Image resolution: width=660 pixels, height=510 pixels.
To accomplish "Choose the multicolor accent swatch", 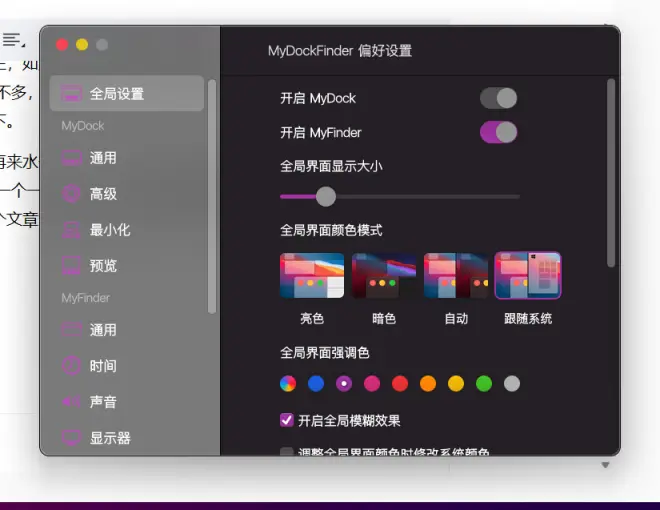I will pyautogui.click(x=288, y=383).
